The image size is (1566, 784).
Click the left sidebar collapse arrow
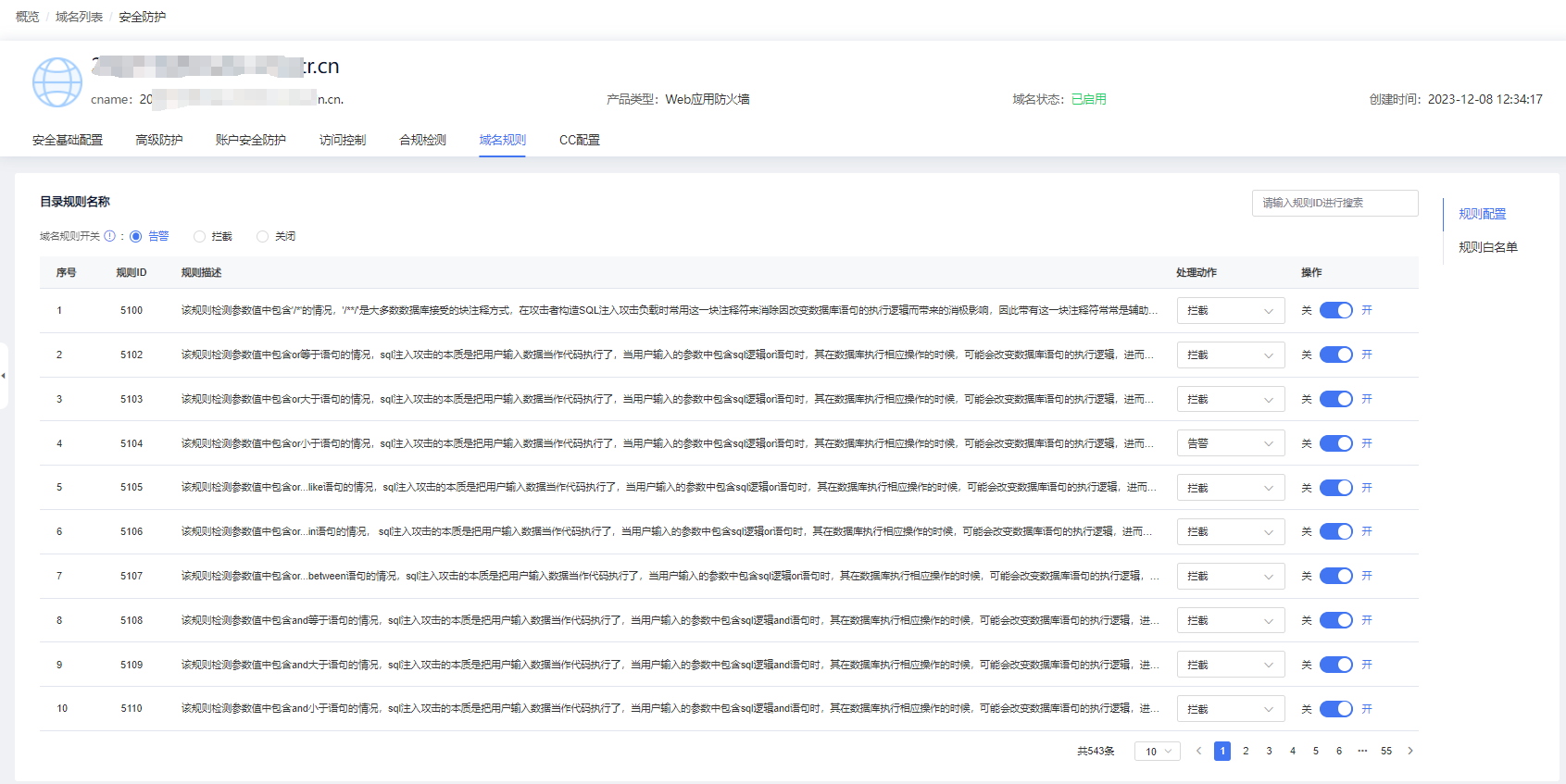[4, 376]
